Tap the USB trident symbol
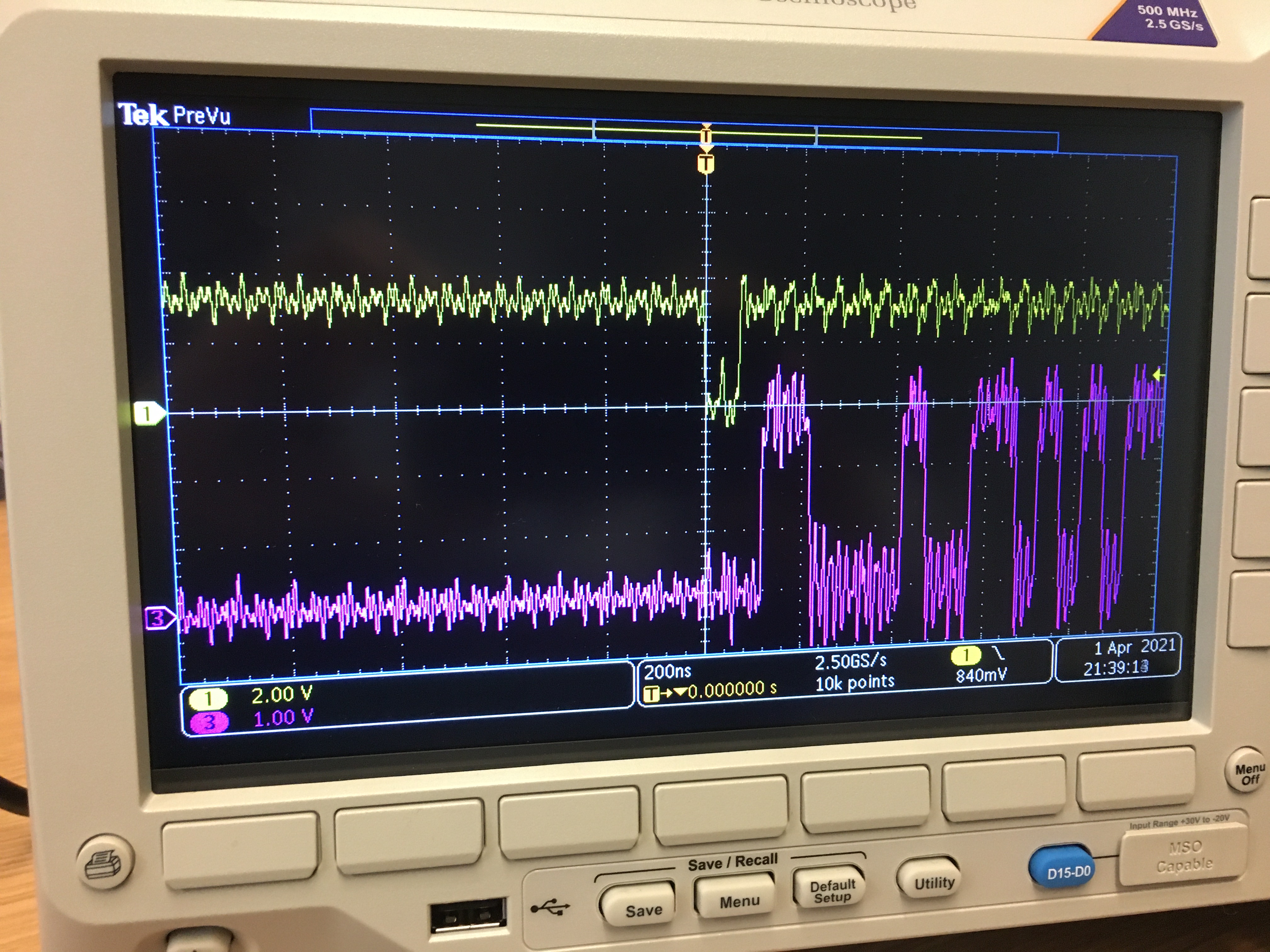This screenshot has width=1270, height=952. point(549,908)
